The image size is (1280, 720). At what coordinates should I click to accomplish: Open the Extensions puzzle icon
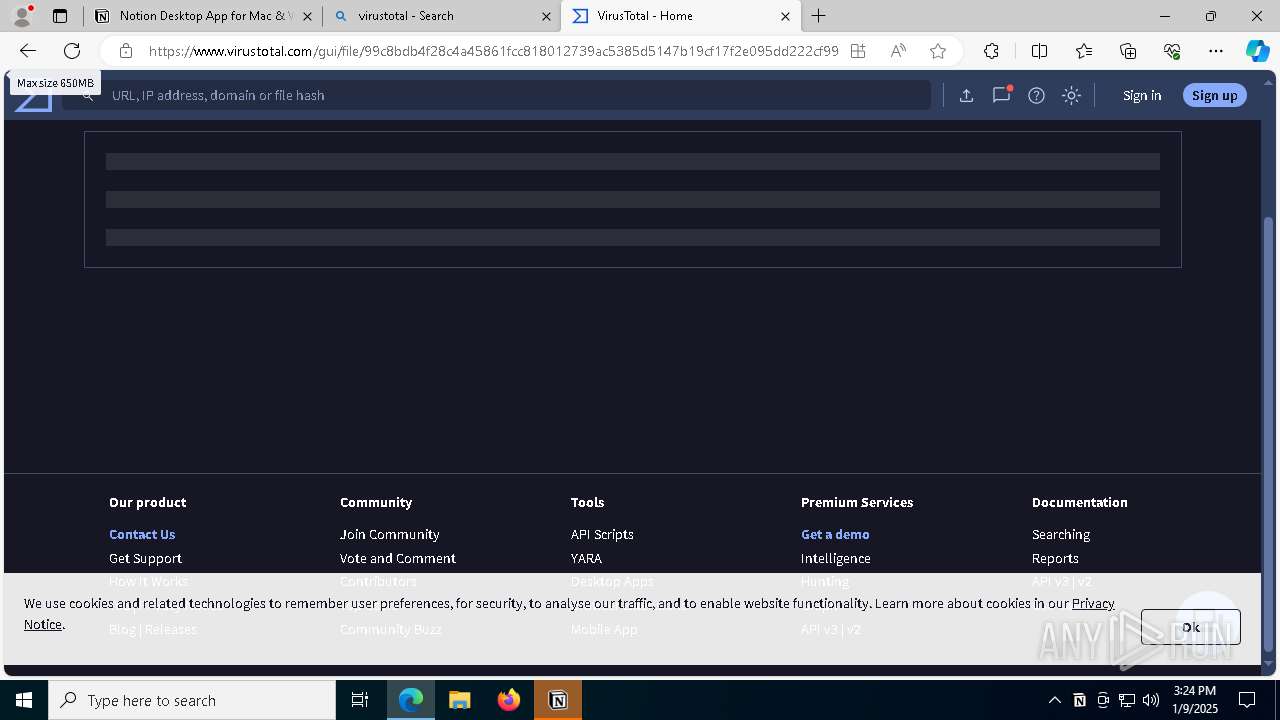pos(991,51)
